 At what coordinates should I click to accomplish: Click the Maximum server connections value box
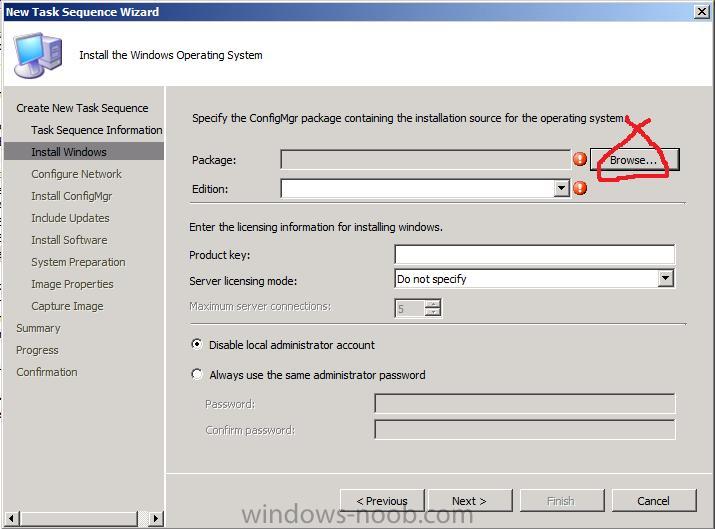pyautogui.click(x=409, y=308)
